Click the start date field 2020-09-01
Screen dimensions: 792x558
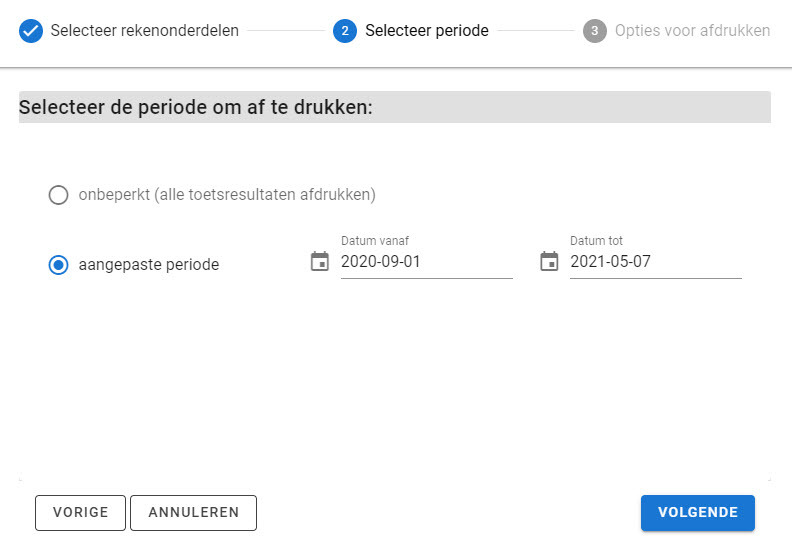click(426, 263)
